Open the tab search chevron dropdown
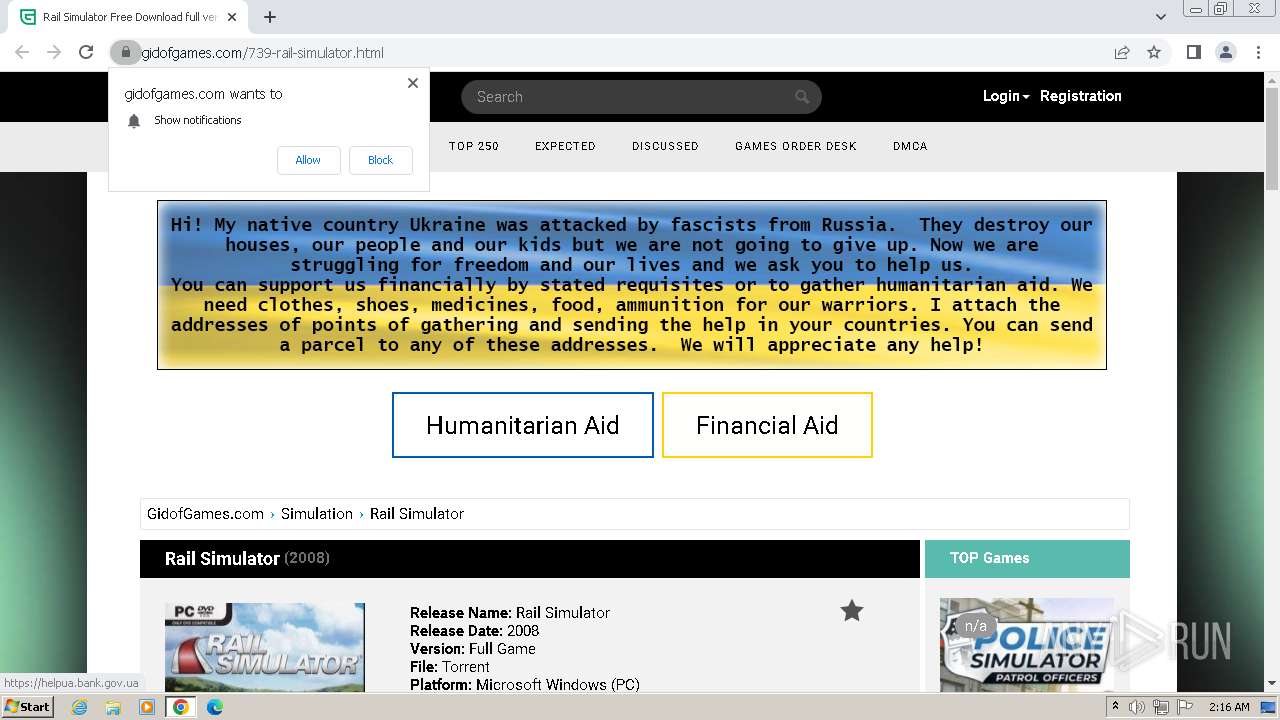 point(1161,17)
